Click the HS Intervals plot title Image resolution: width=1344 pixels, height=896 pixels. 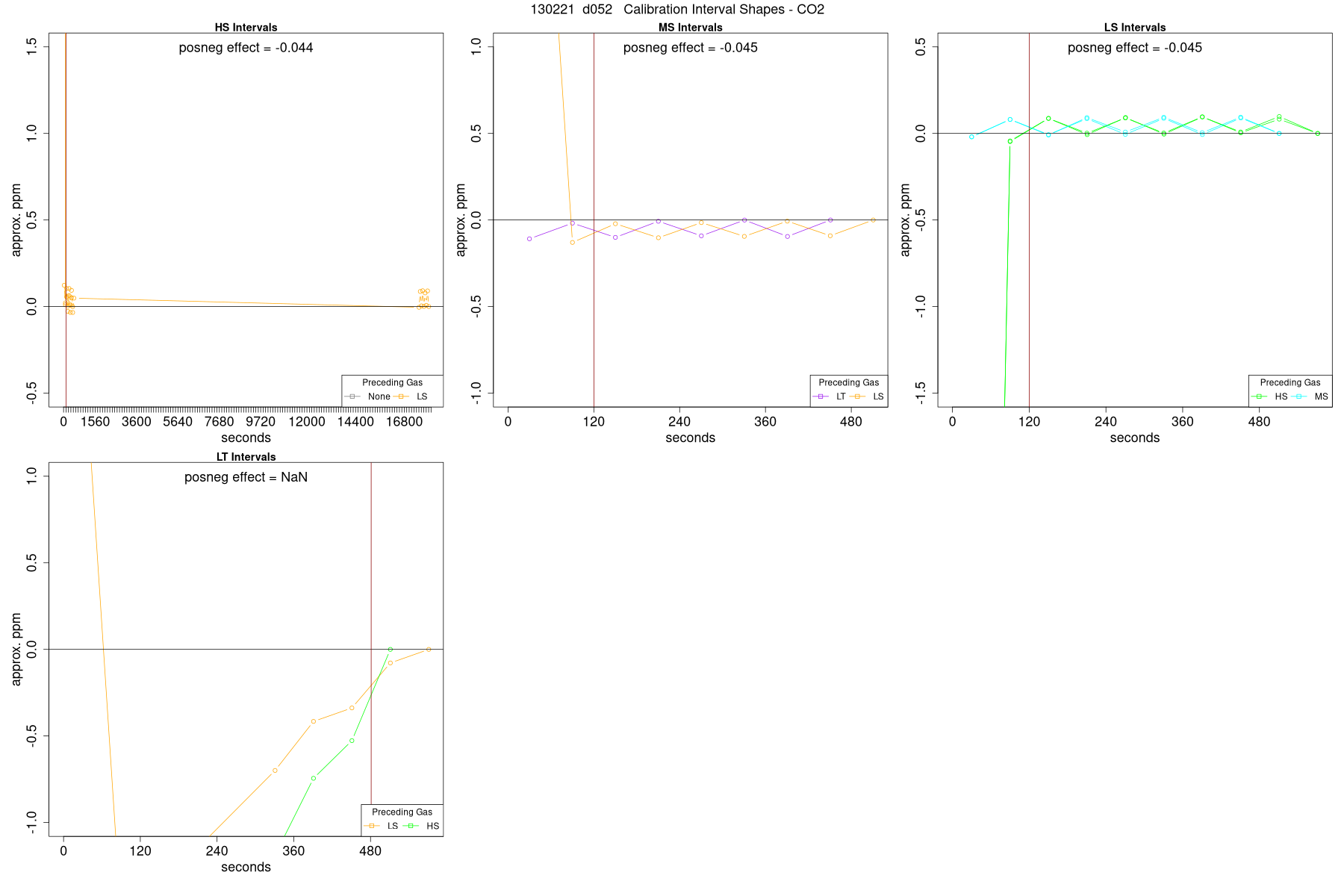[246, 28]
